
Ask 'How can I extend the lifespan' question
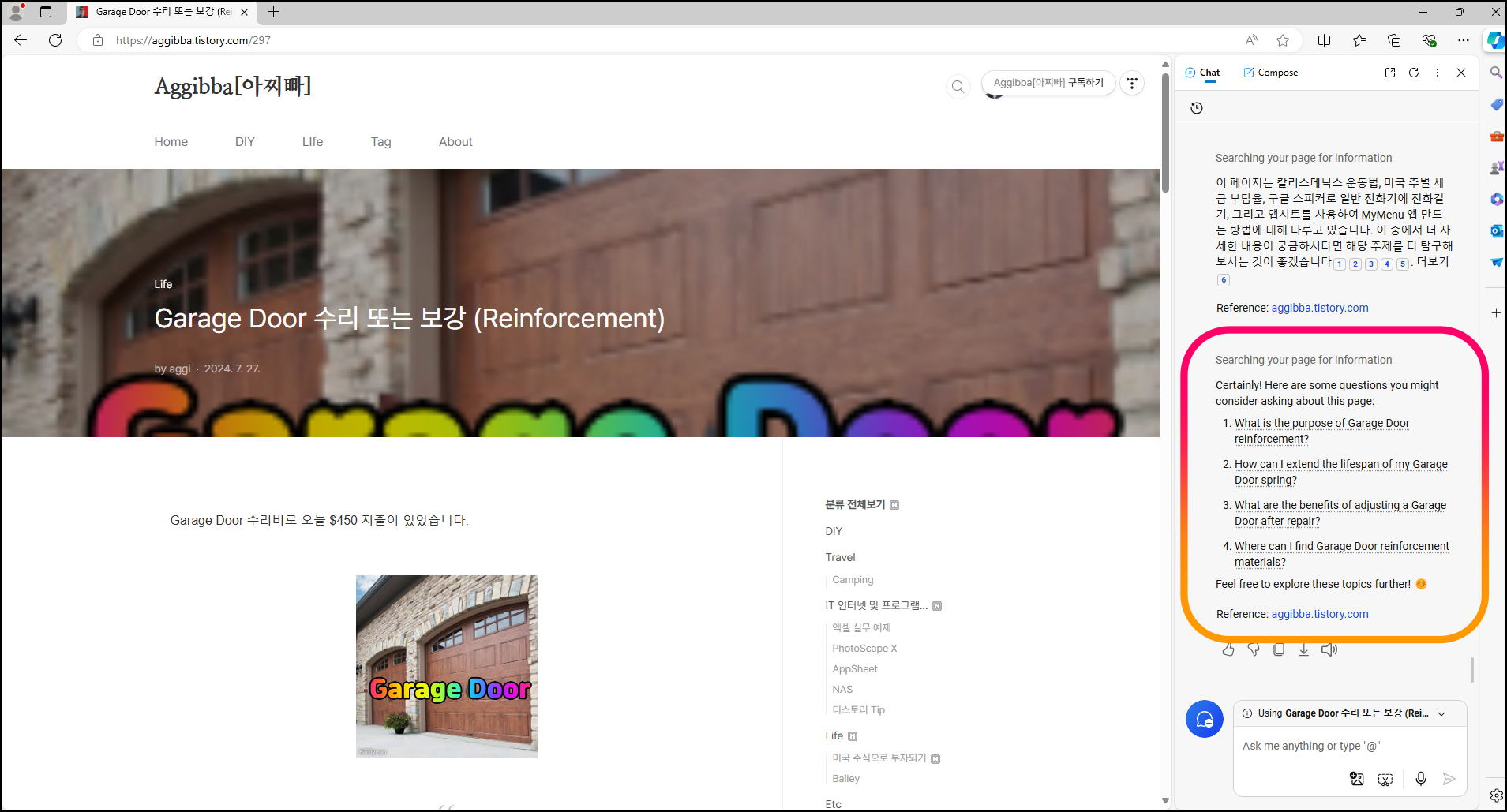click(x=1341, y=472)
